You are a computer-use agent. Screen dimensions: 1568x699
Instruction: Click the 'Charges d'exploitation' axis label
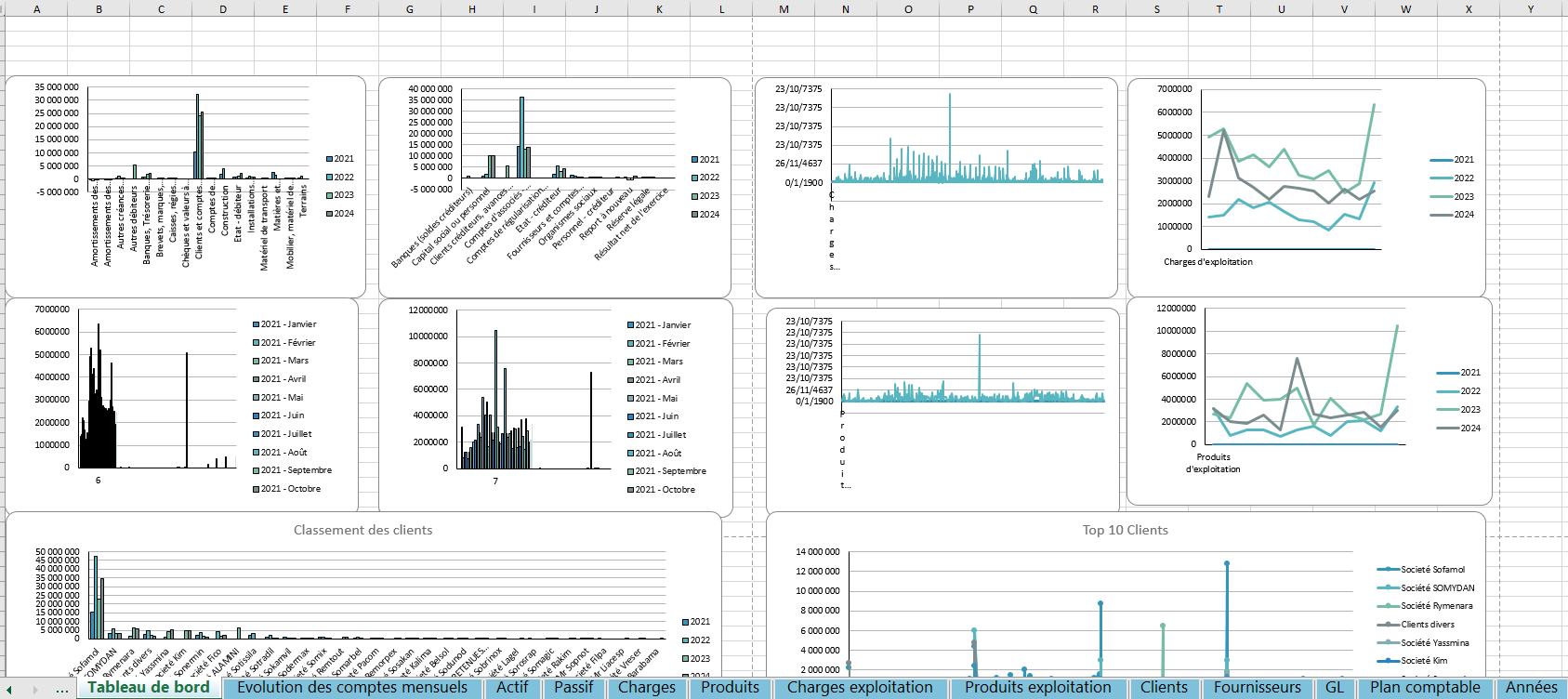(1207, 262)
